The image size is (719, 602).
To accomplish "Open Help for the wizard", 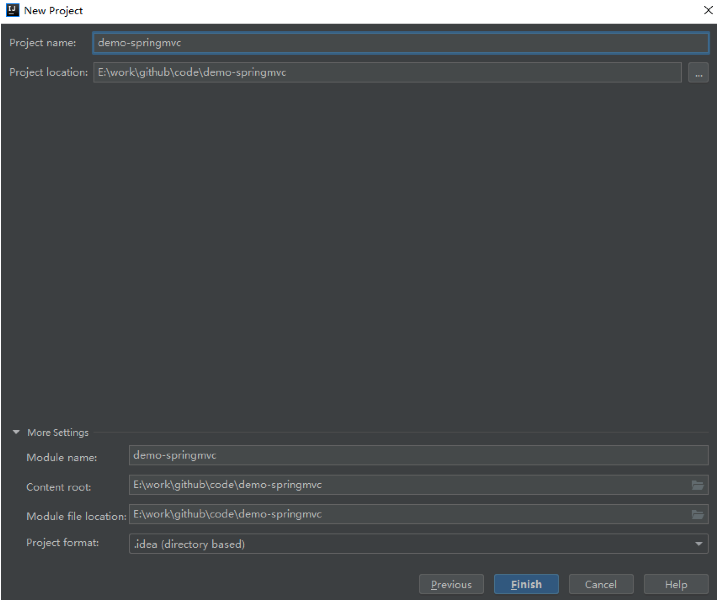I will pyautogui.click(x=676, y=585).
